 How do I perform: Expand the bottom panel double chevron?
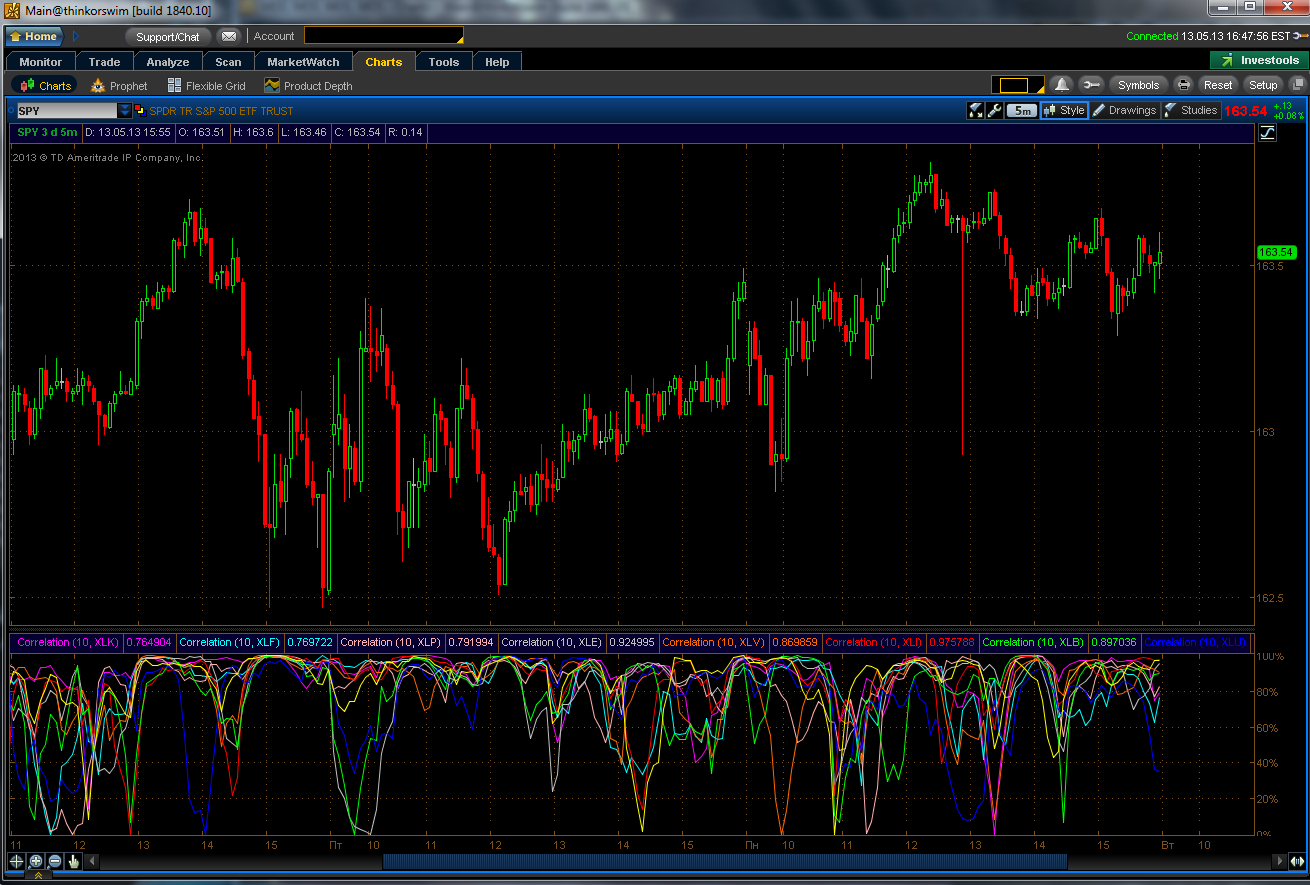coord(39,876)
